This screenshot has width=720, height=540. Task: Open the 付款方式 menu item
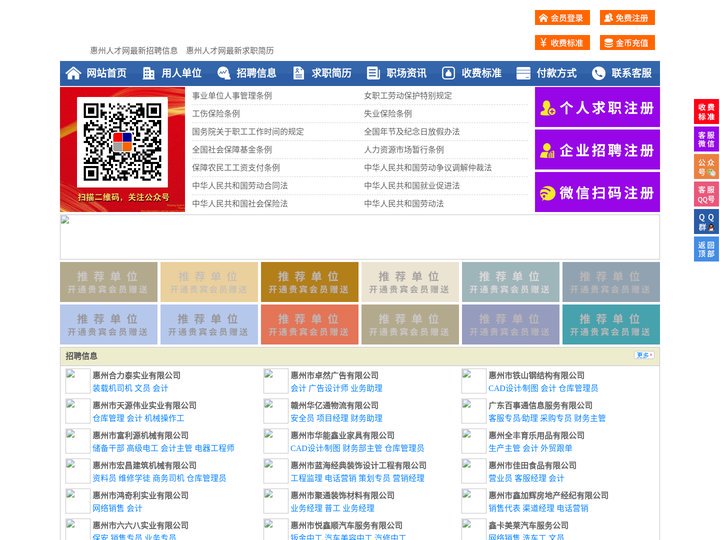[557, 73]
